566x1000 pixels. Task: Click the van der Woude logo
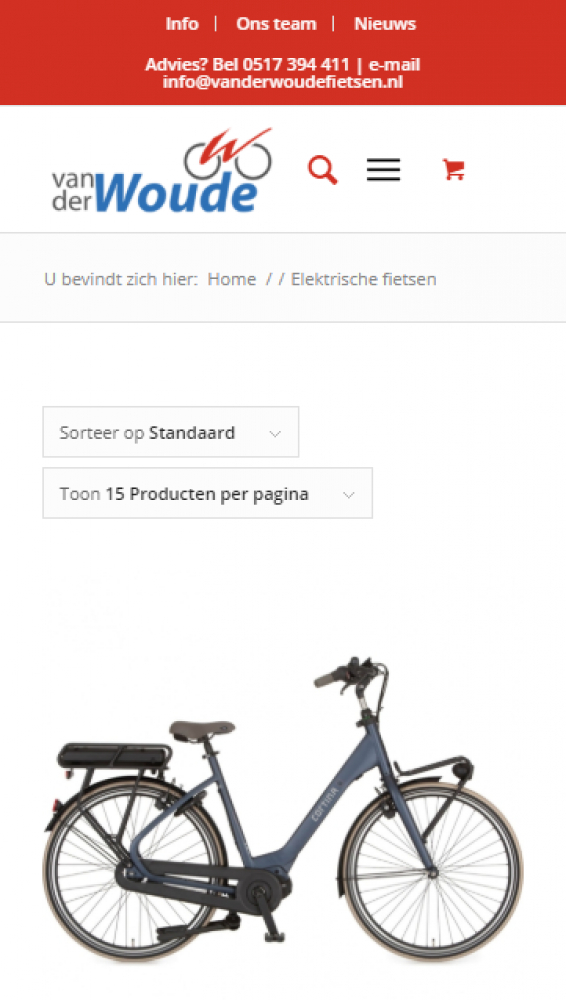click(x=161, y=170)
